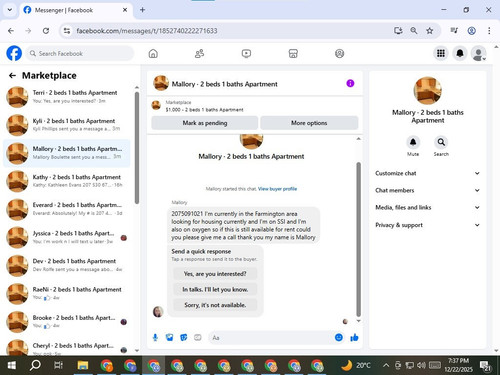500x375 pixels.
Task: Open the Friends icon in top navigation
Action: coord(199,53)
